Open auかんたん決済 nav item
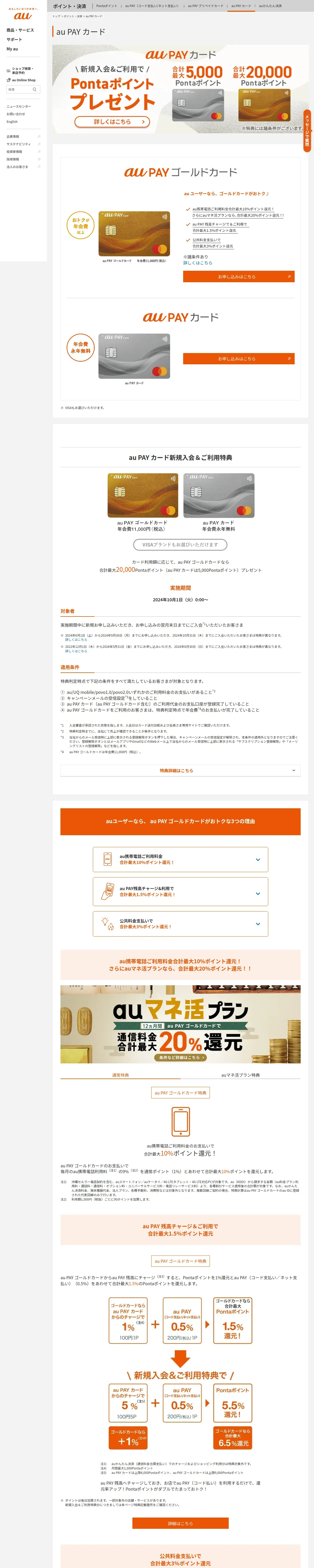Screen dimensions: 314x1568 (x=270, y=6)
